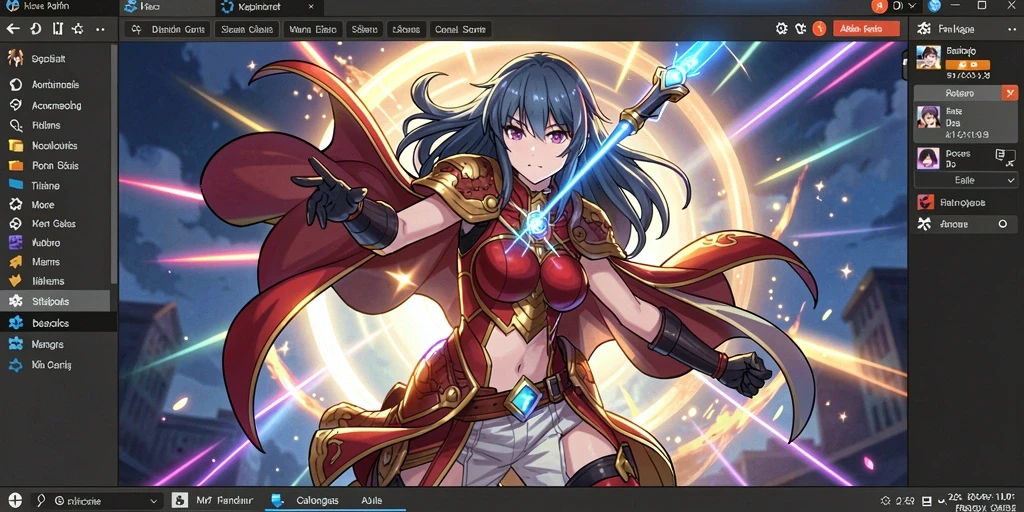Switch to the Calongas tab in the bottom bar
The image size is (1024, 512).
(x=305, y=501)
